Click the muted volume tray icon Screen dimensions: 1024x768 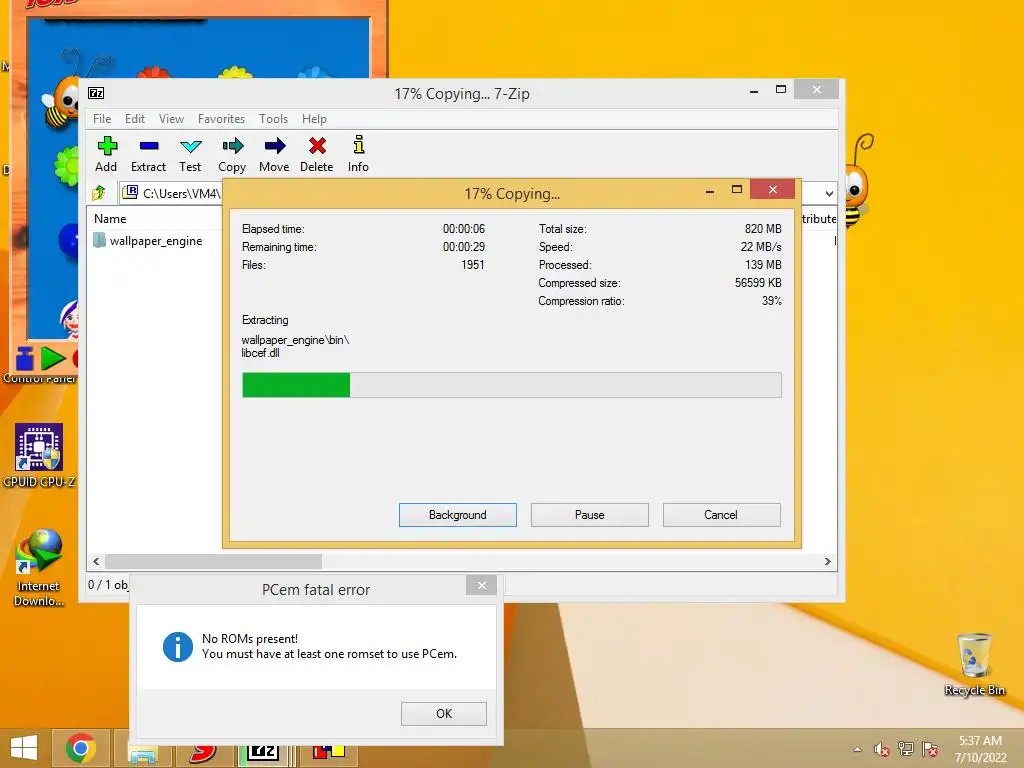tap(881, 749)
